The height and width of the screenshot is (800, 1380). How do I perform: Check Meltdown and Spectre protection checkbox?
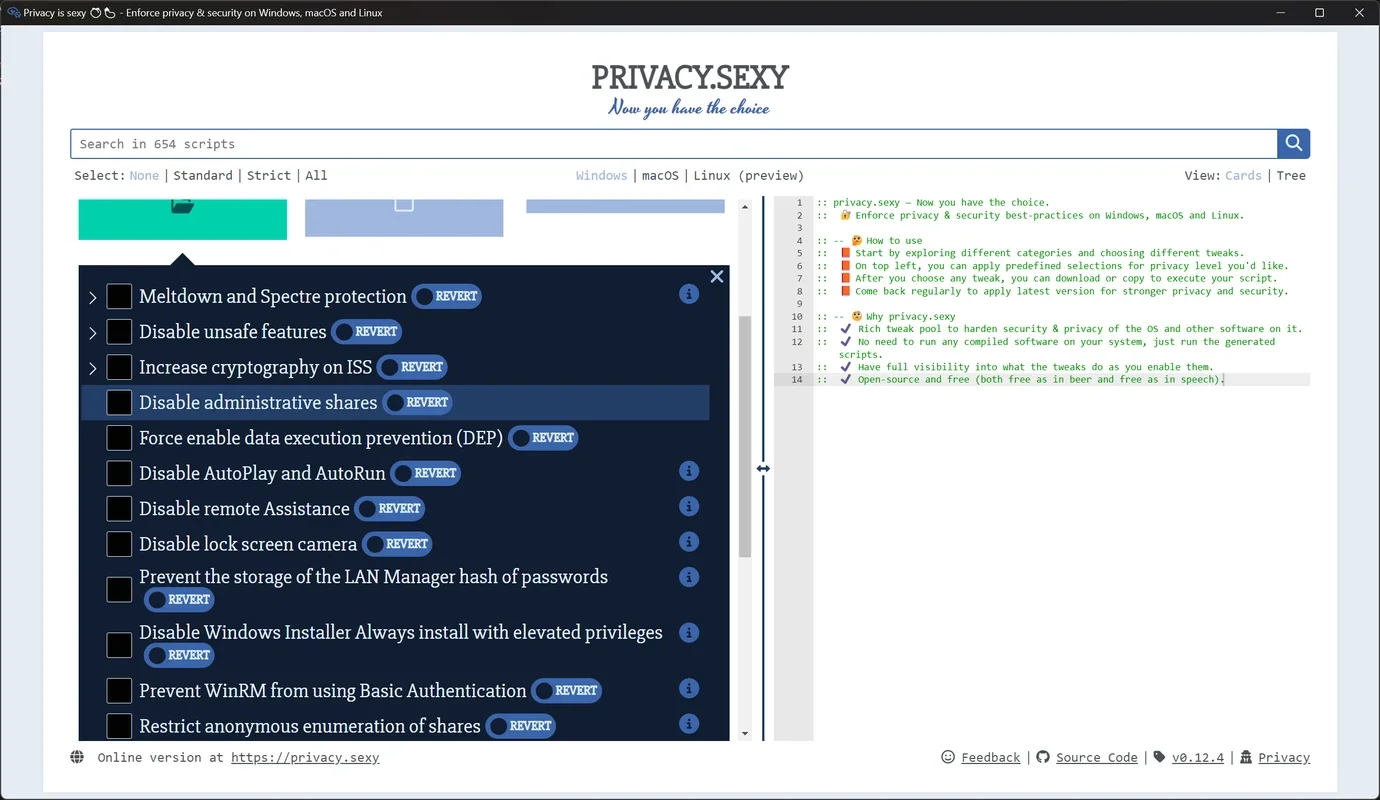tap(119, 296)
